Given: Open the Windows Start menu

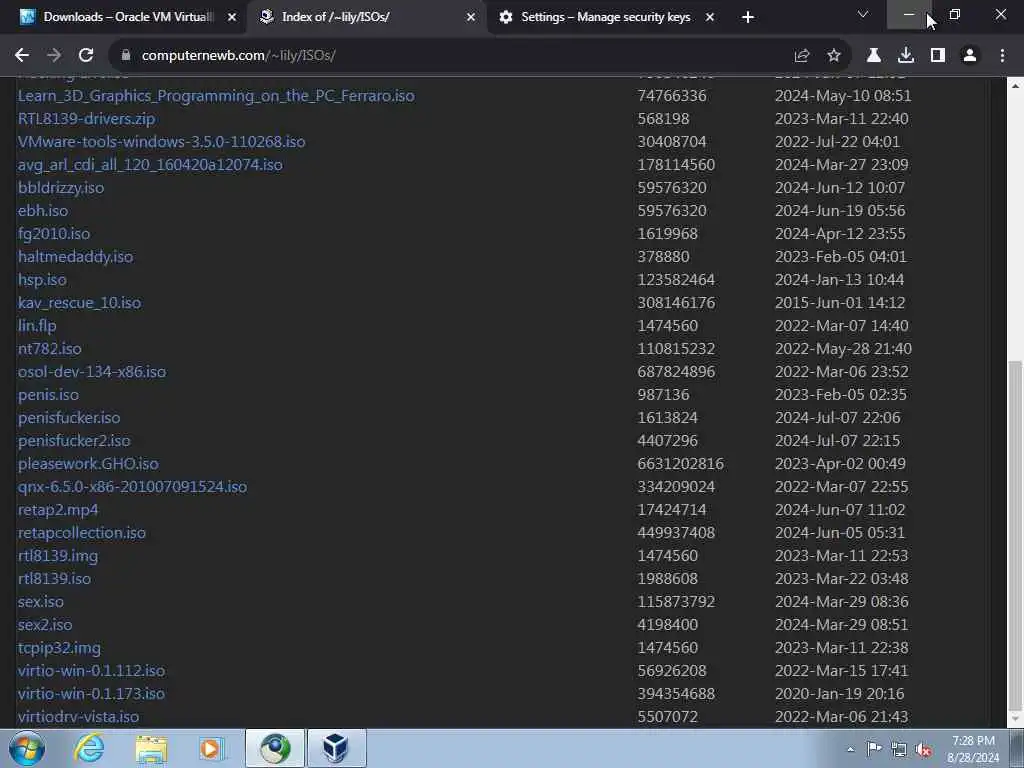Looking at the screenshot, I should pos(26,748).
